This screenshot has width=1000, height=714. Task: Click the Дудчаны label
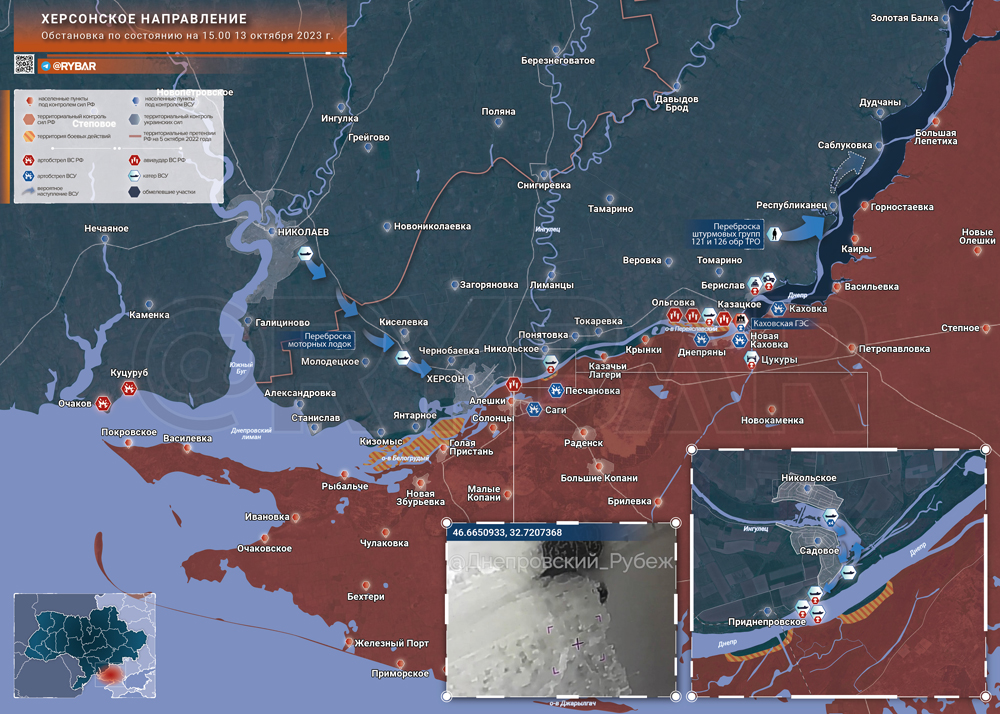coord(880,103)
